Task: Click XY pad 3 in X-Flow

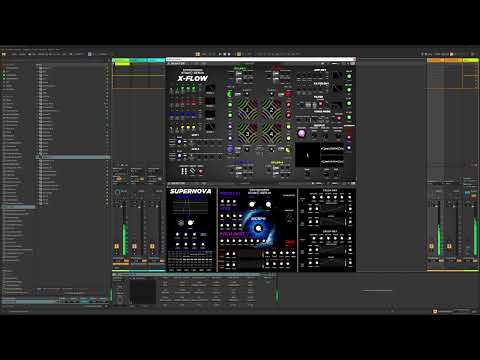Action: click(247, 133)
